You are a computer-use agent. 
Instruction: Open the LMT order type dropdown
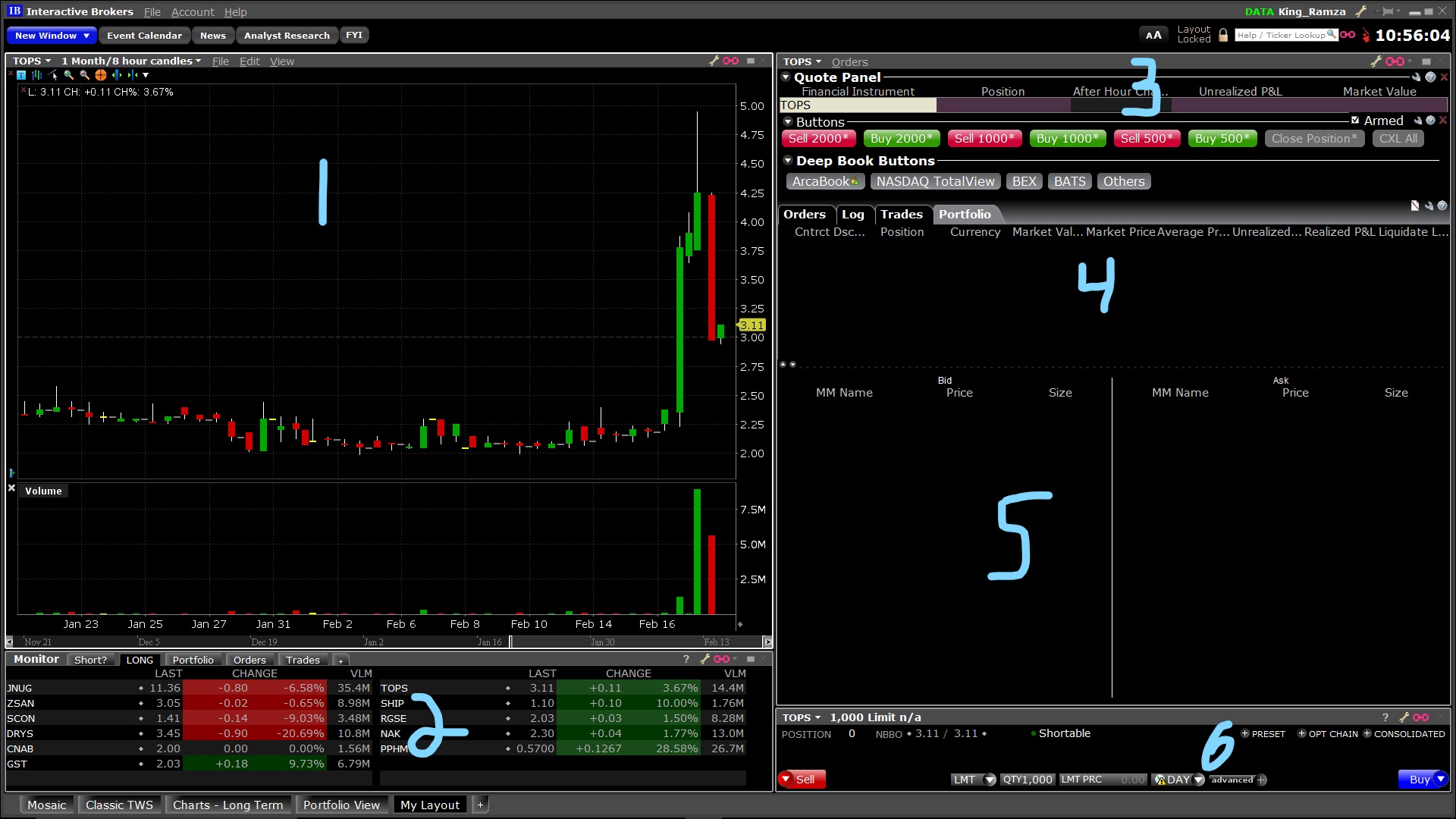pyautogui.click(x=989, y=780)
